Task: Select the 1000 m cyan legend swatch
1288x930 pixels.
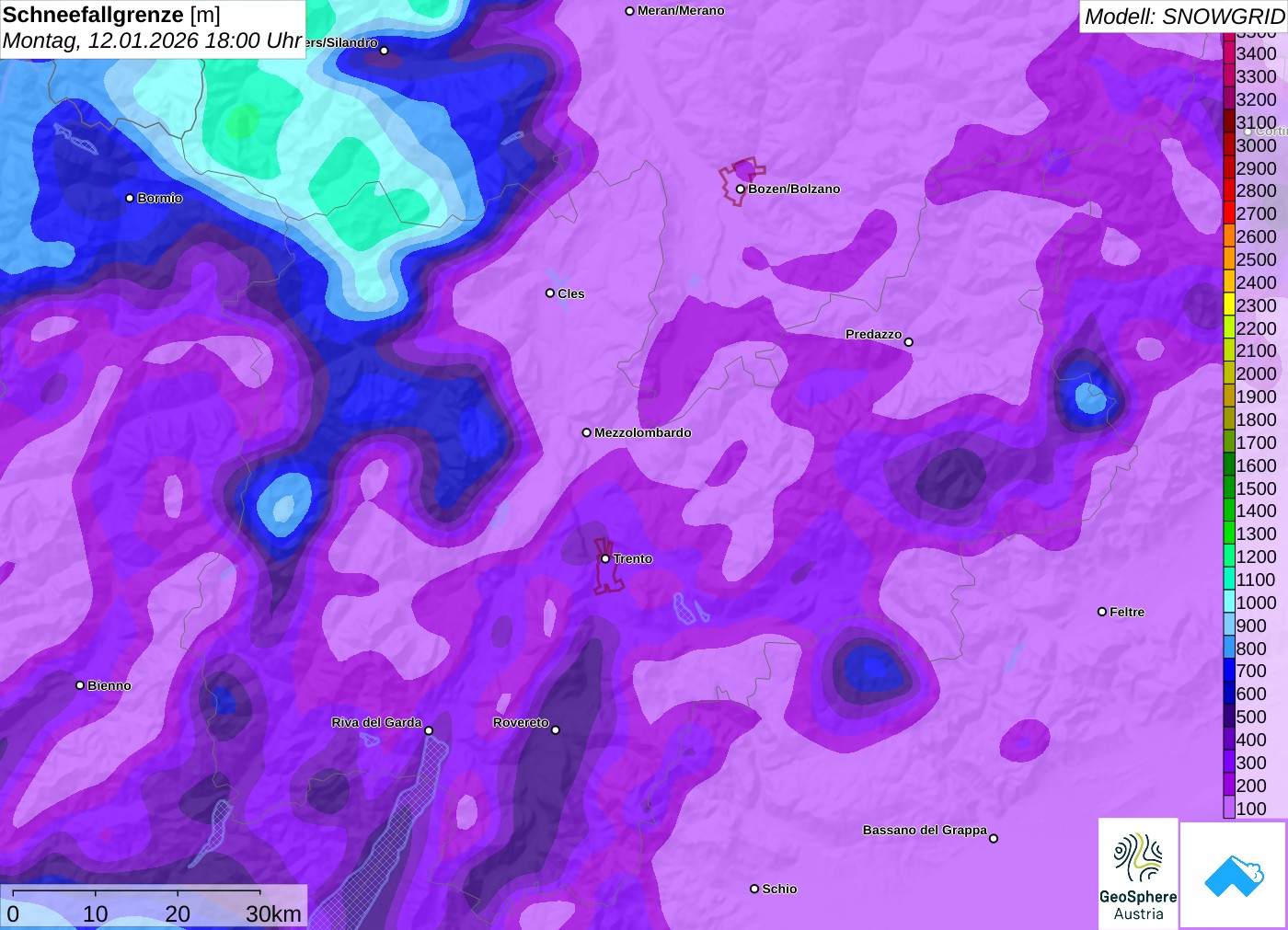Action: point(1228,602)
